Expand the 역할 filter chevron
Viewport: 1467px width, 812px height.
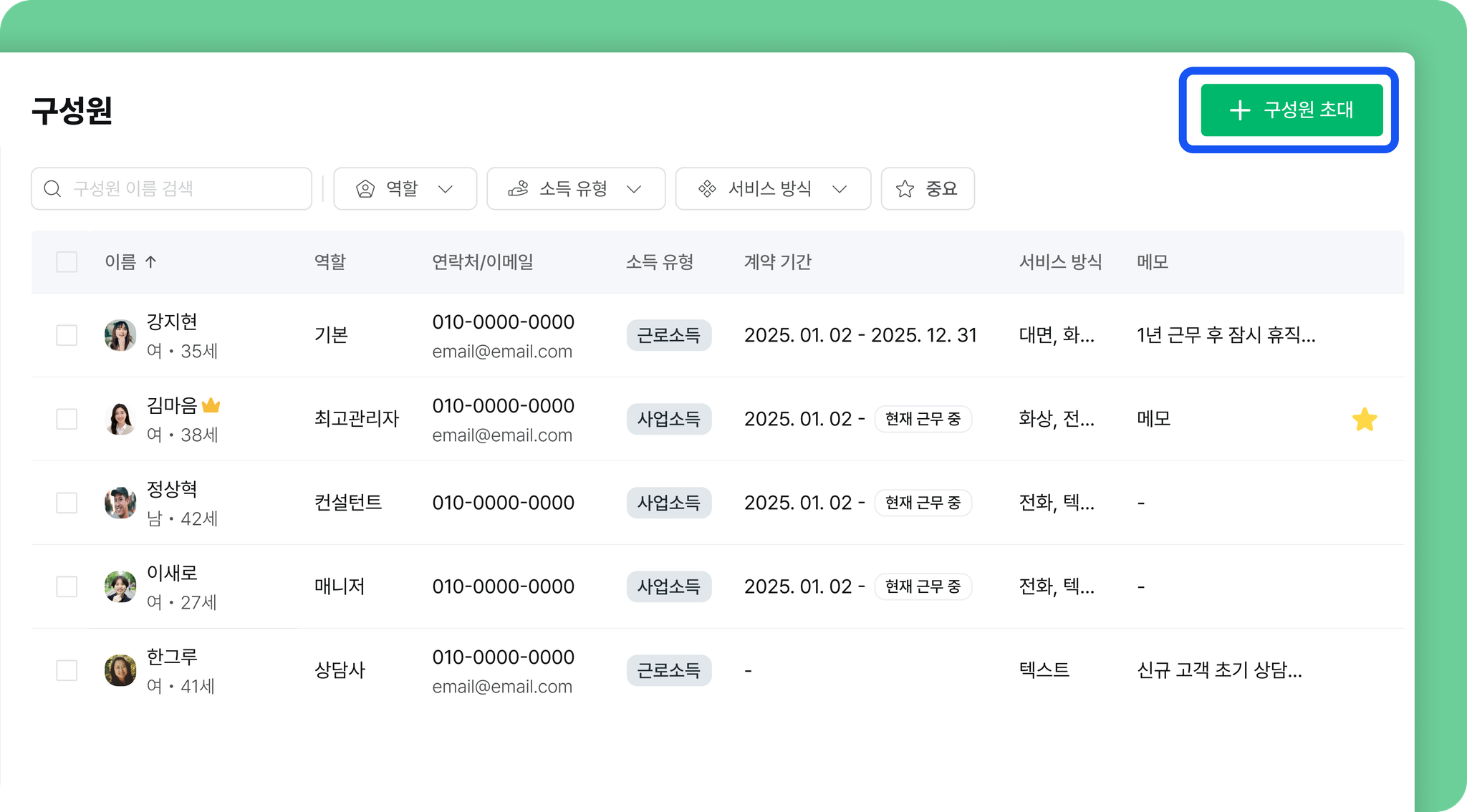tap(446, 189)
